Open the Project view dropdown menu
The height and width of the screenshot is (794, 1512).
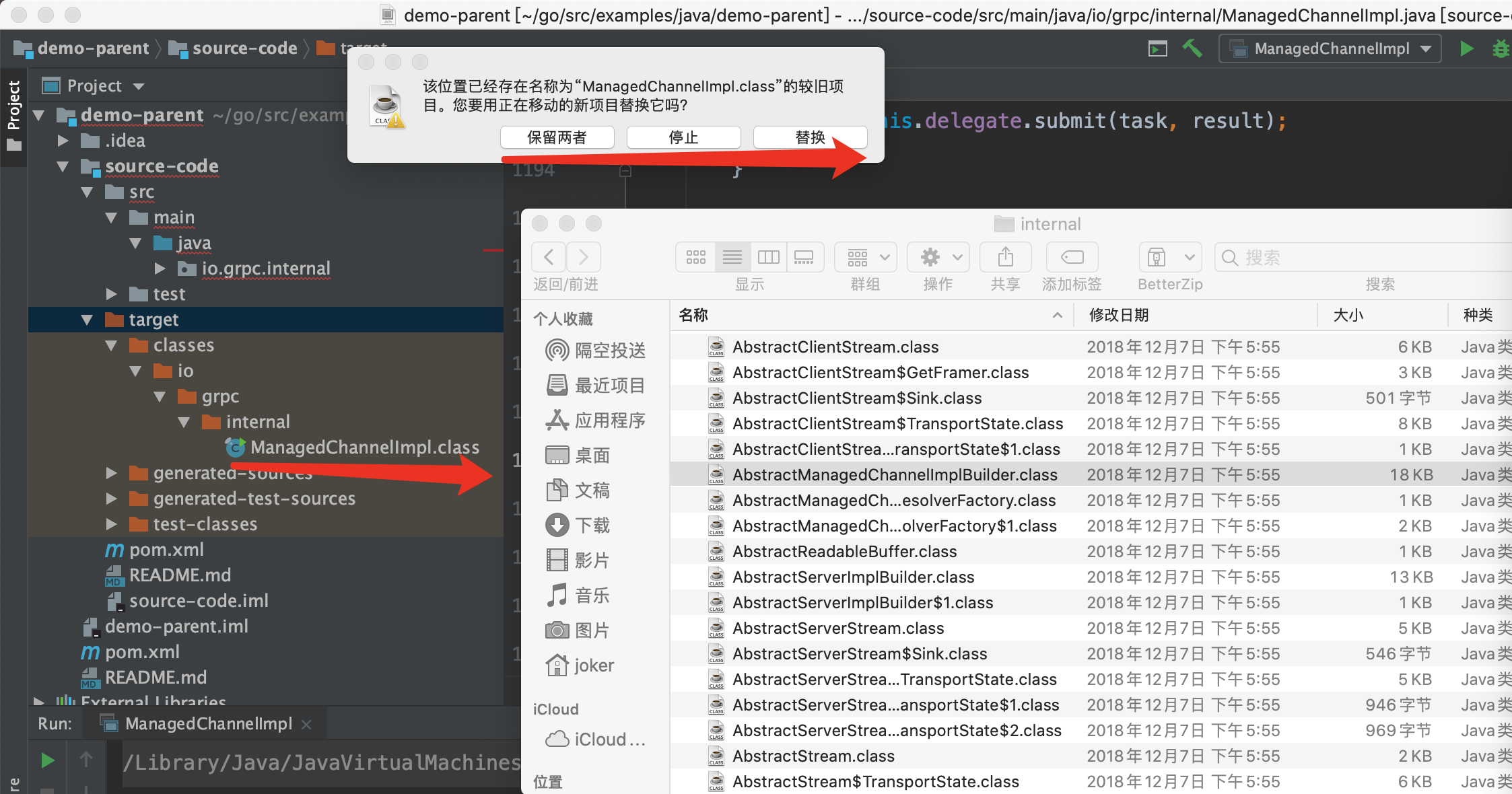(x=138, y=85)
